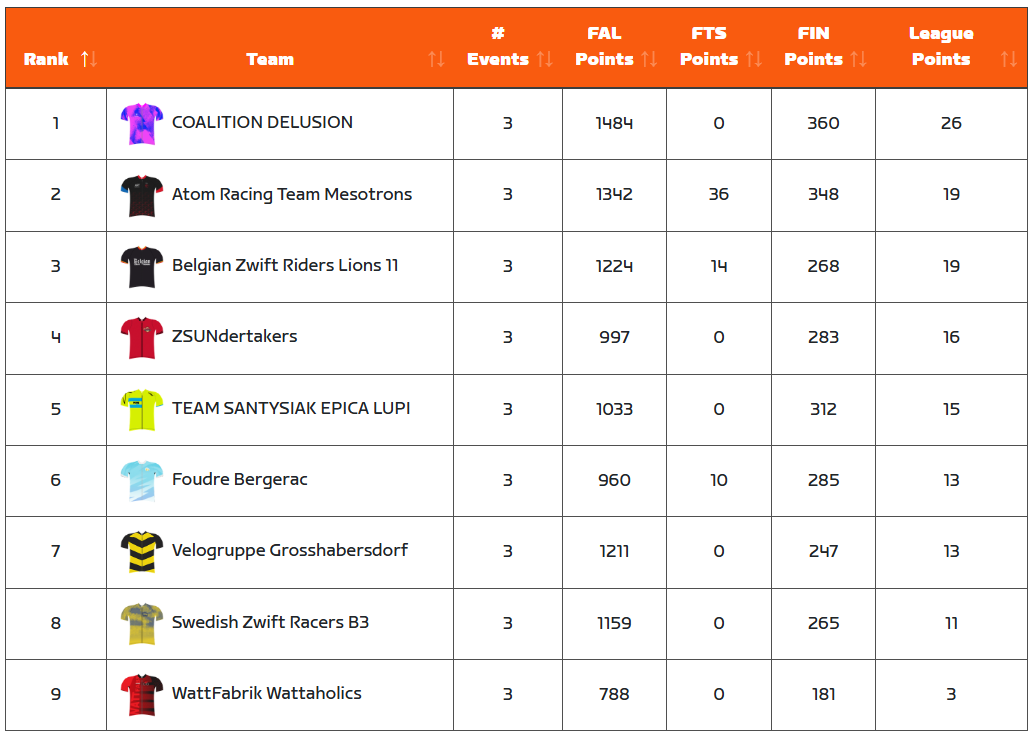Screen dimensions: 1033x736
Task: Sort by Team column arrows
Action: [436, 59]
